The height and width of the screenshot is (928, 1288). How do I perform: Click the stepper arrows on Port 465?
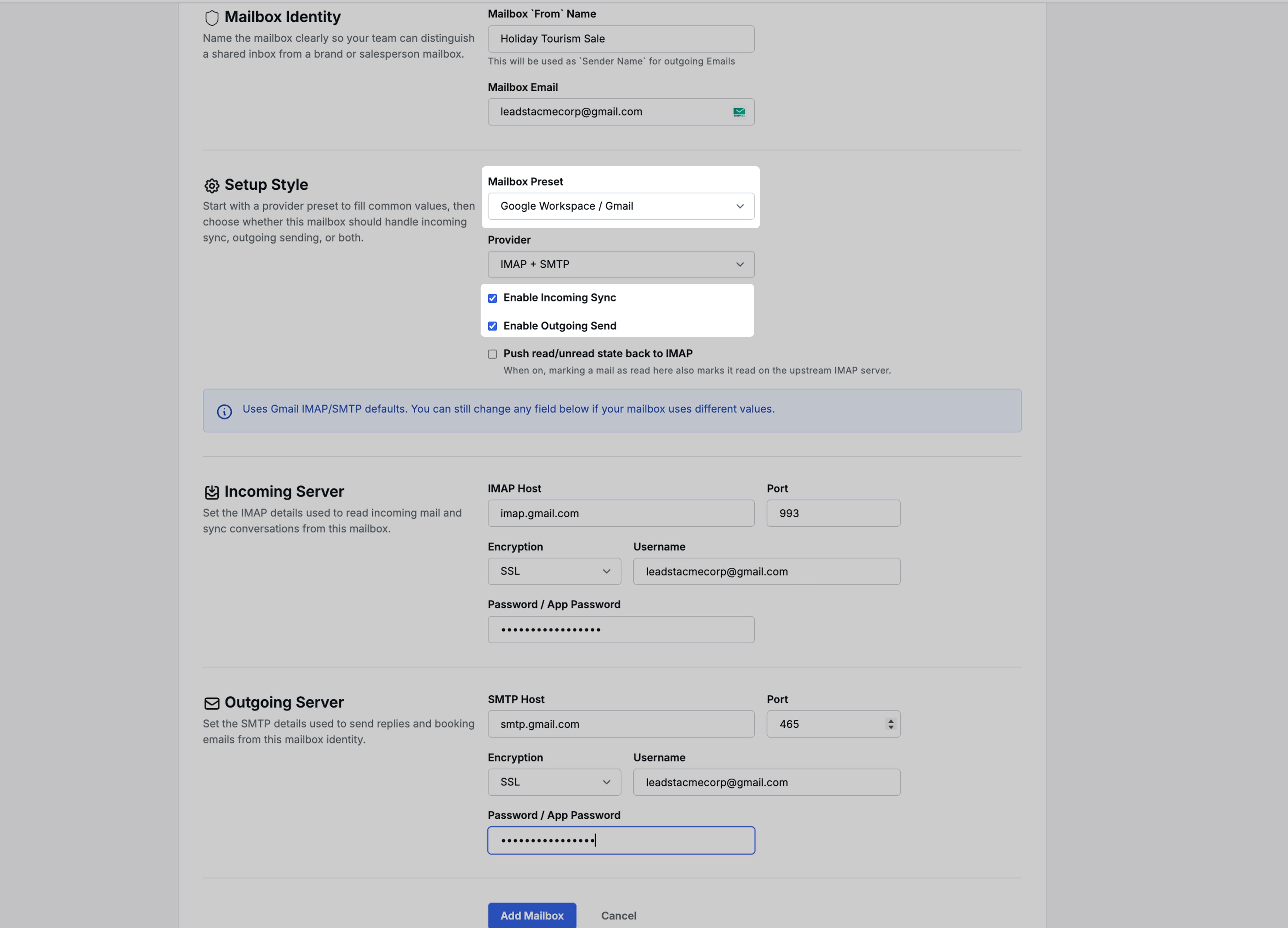[x=891, y=724]
